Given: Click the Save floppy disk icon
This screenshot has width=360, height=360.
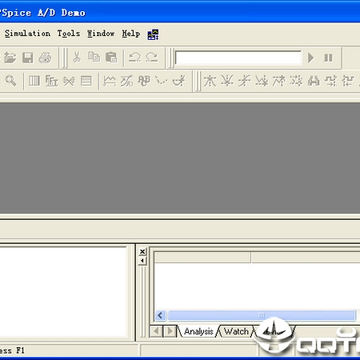Looking at the screenshot, I should [28, 58].
